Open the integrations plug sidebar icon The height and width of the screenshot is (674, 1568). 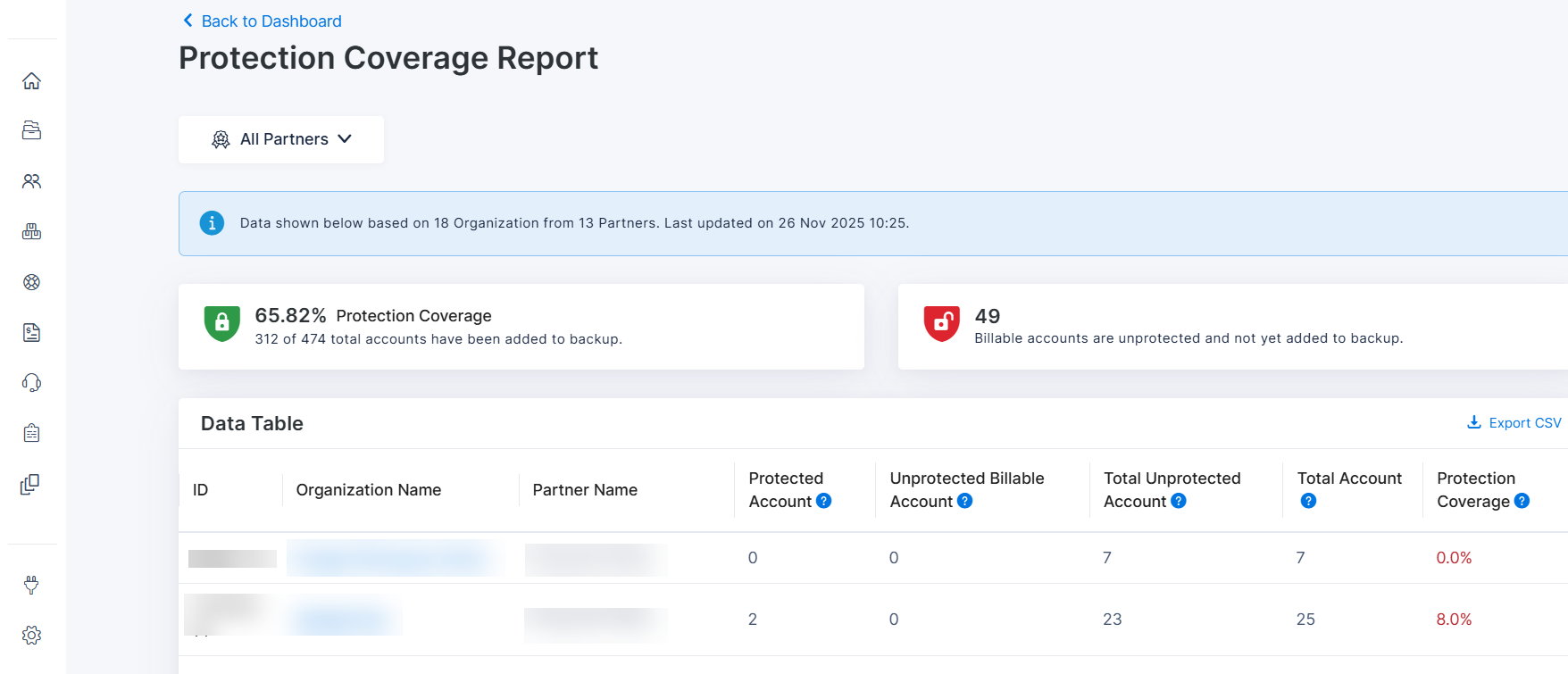pos(31,585)
